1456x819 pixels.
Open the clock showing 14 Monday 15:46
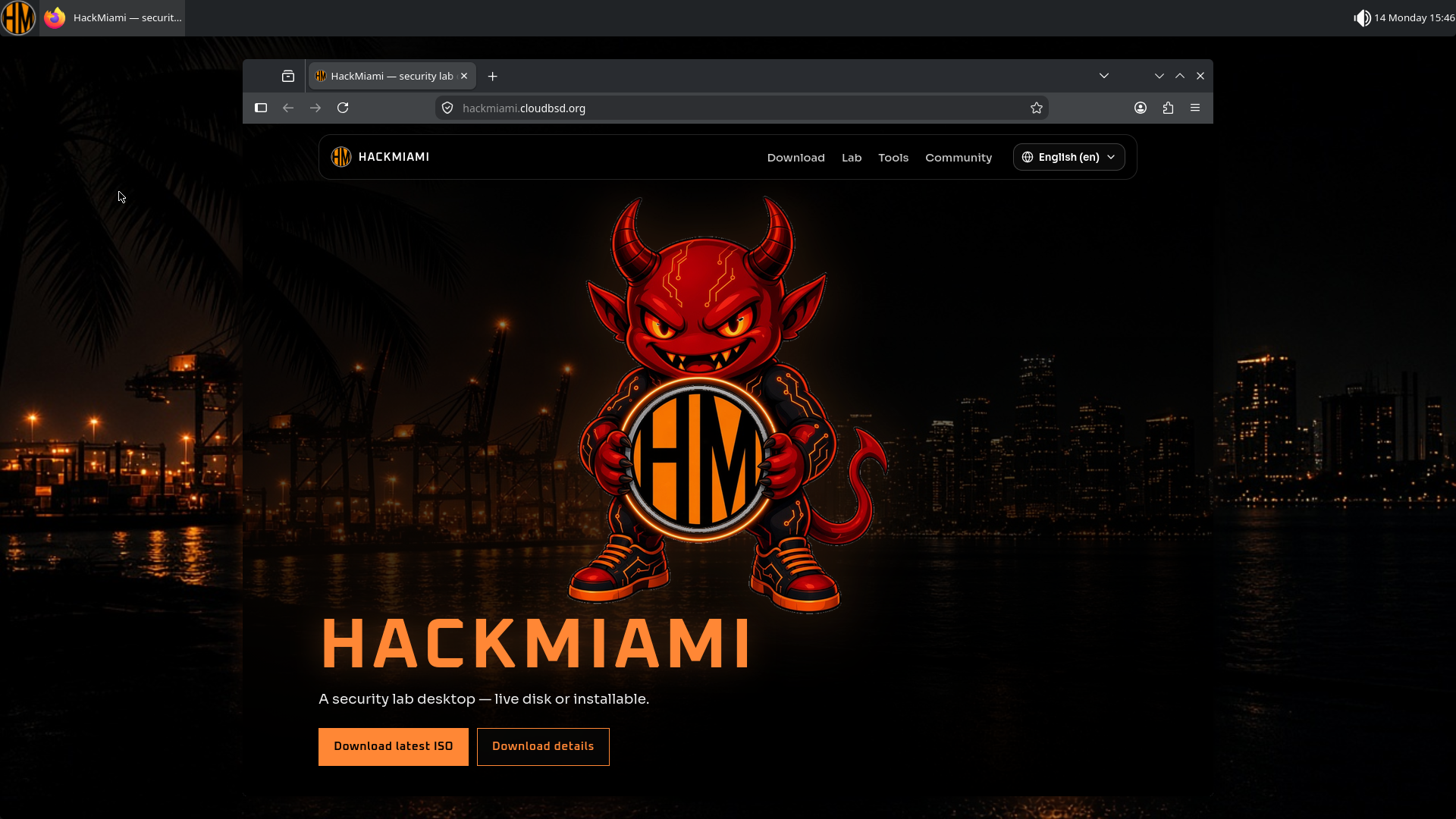coord(1414,17)
